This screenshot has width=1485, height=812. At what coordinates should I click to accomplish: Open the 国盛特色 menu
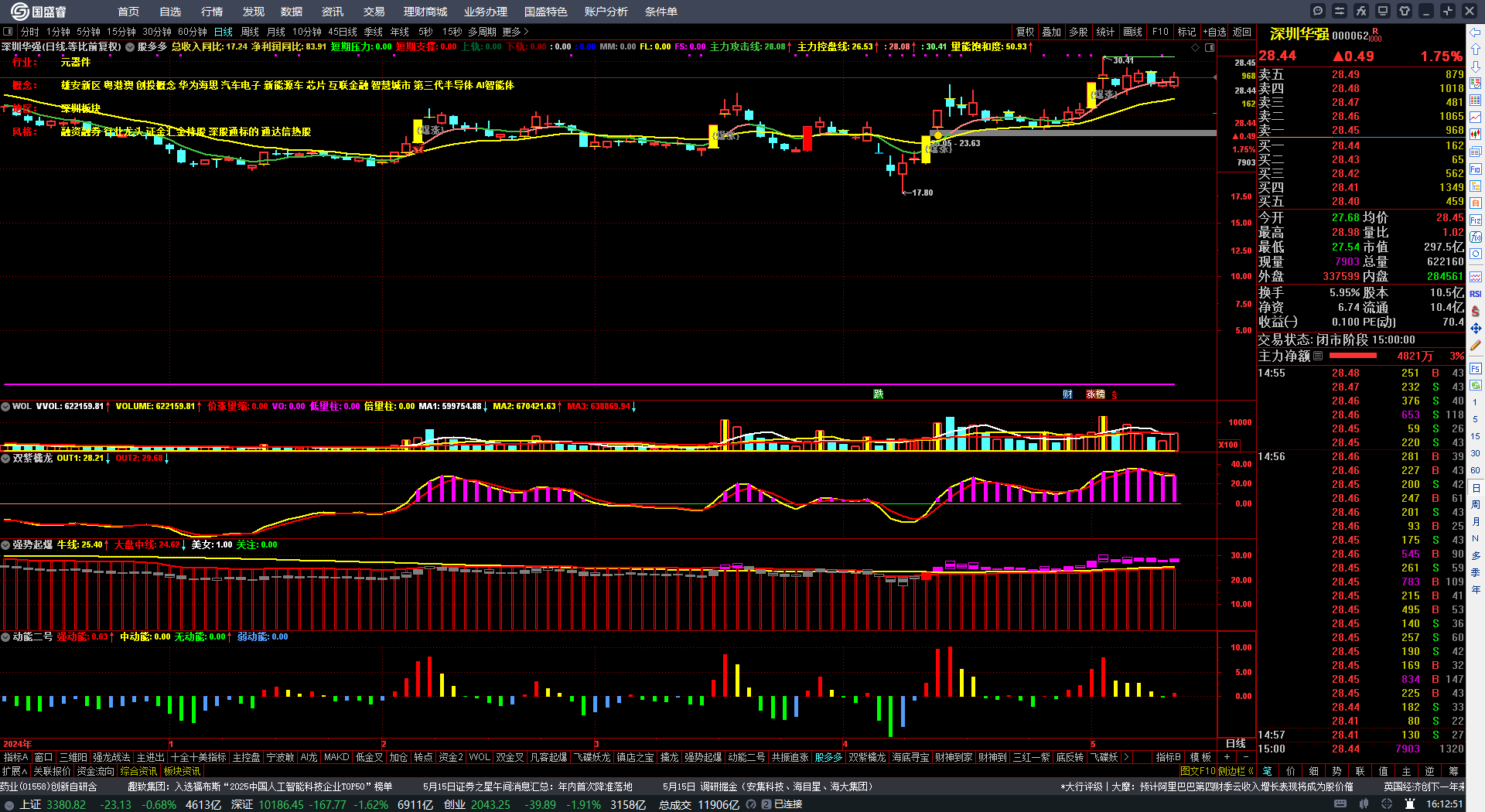pyautogui.click(x=545, y=12)
